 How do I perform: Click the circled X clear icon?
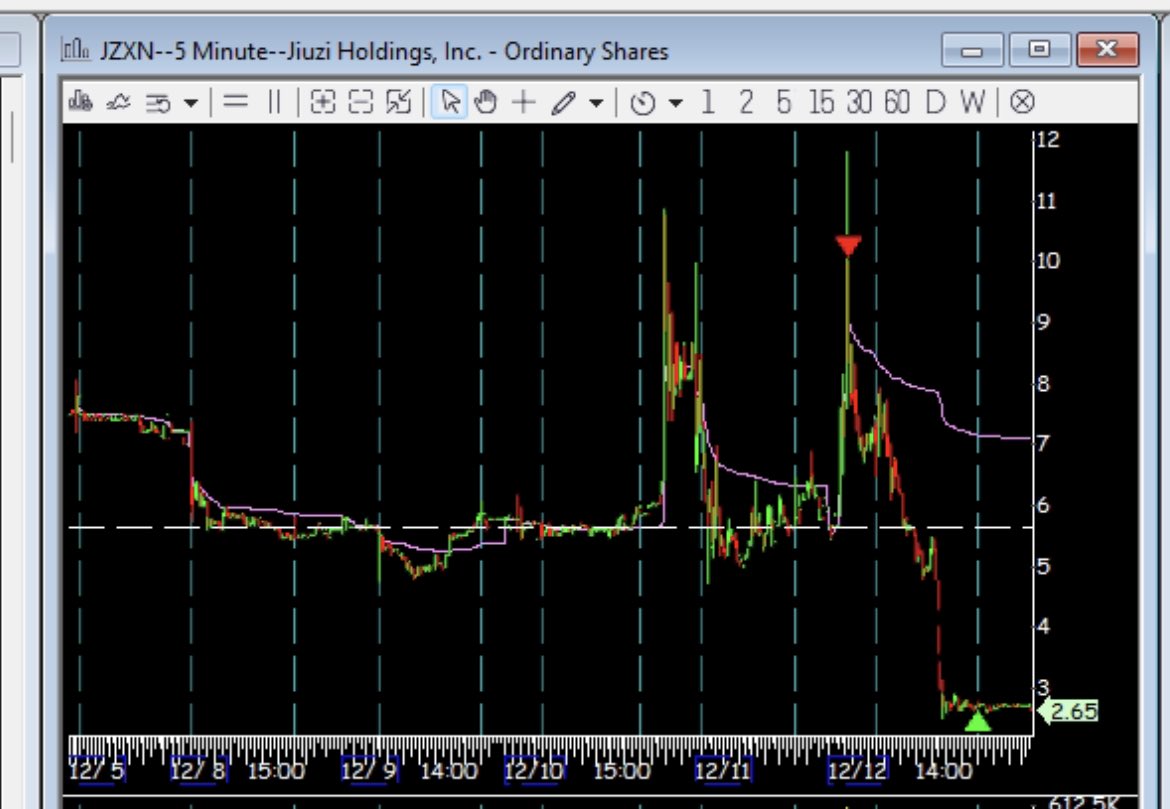pos(1022,101)
